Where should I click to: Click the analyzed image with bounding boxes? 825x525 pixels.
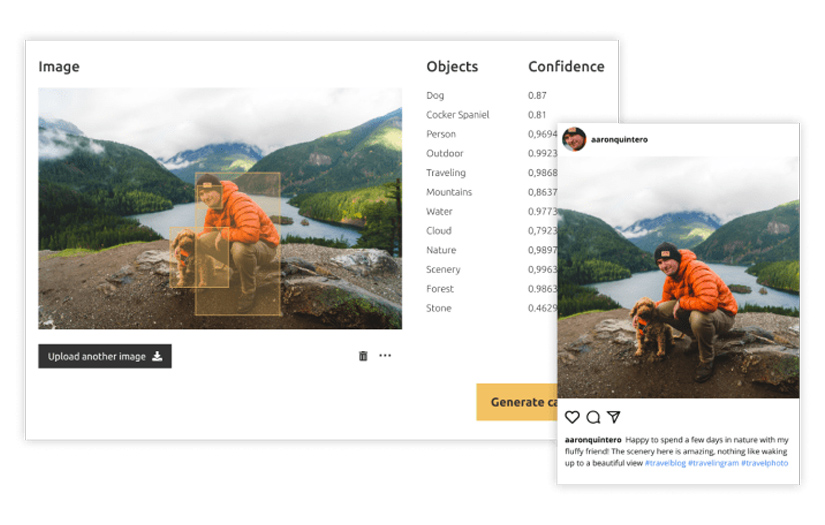pyautogui.click(x=220, y=208)
